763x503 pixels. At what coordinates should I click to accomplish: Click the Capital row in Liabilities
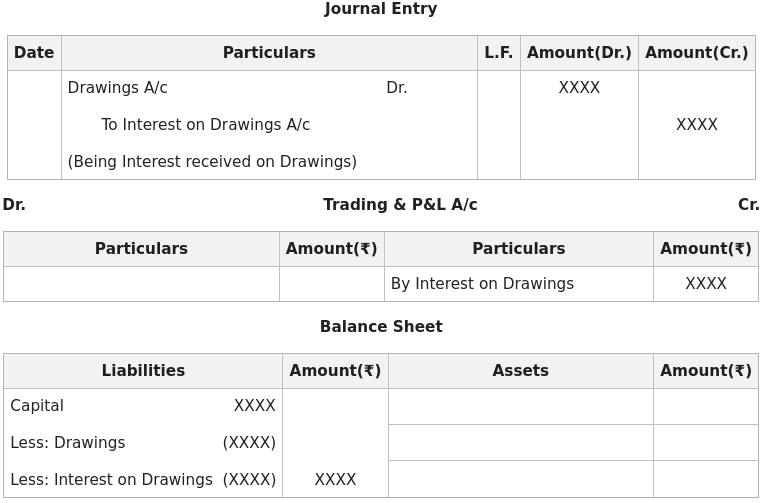click(143, 406)
